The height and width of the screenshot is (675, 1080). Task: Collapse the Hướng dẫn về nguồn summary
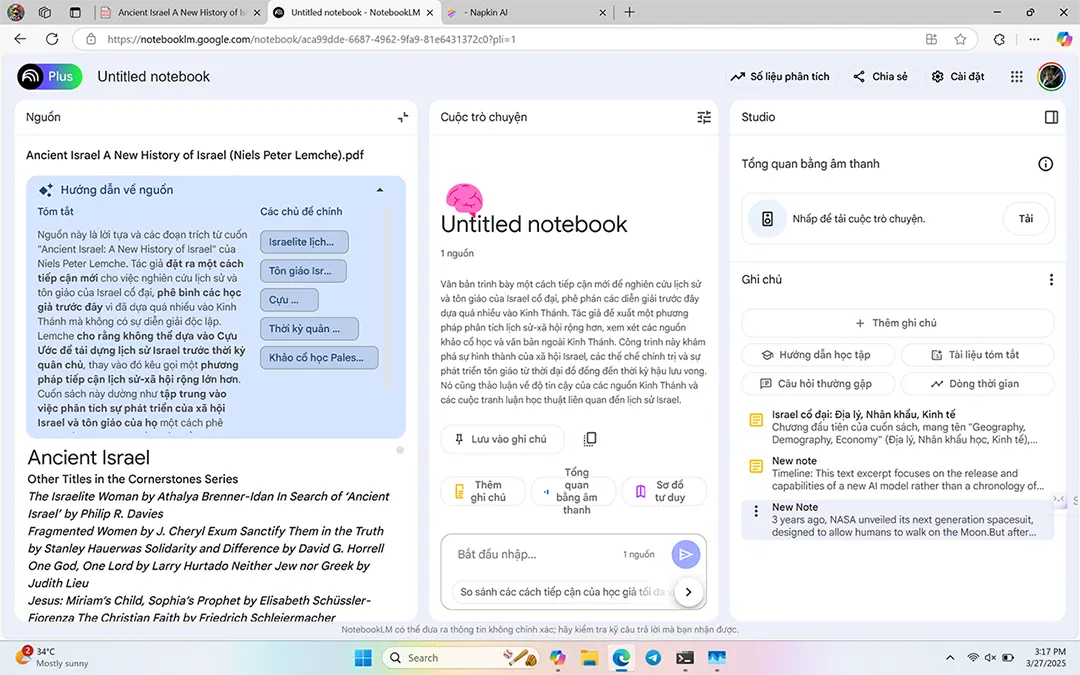[381, 189]
